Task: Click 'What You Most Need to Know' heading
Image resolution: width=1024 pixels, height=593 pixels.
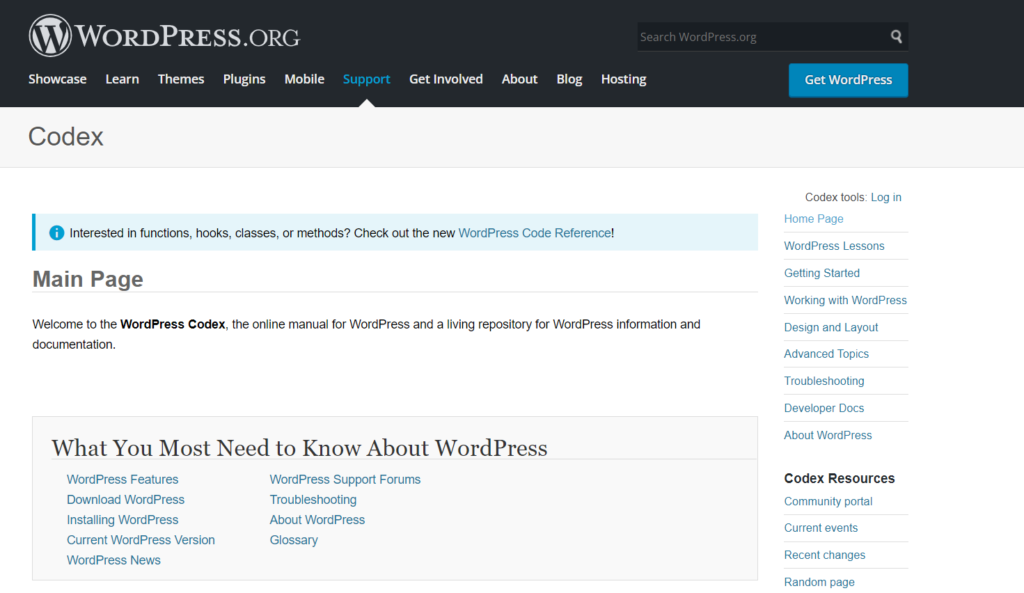Action: point(299,448)
